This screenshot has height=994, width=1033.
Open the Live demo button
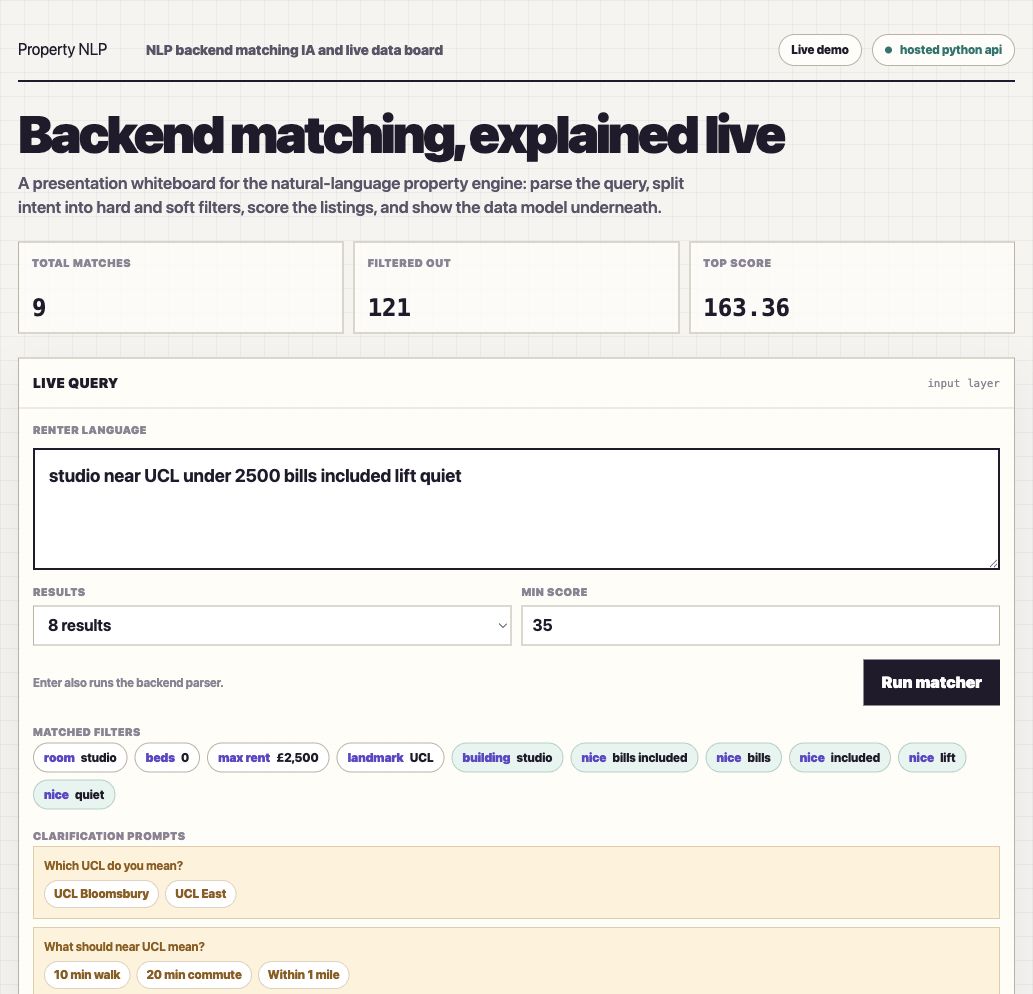(x=820, y=50)
